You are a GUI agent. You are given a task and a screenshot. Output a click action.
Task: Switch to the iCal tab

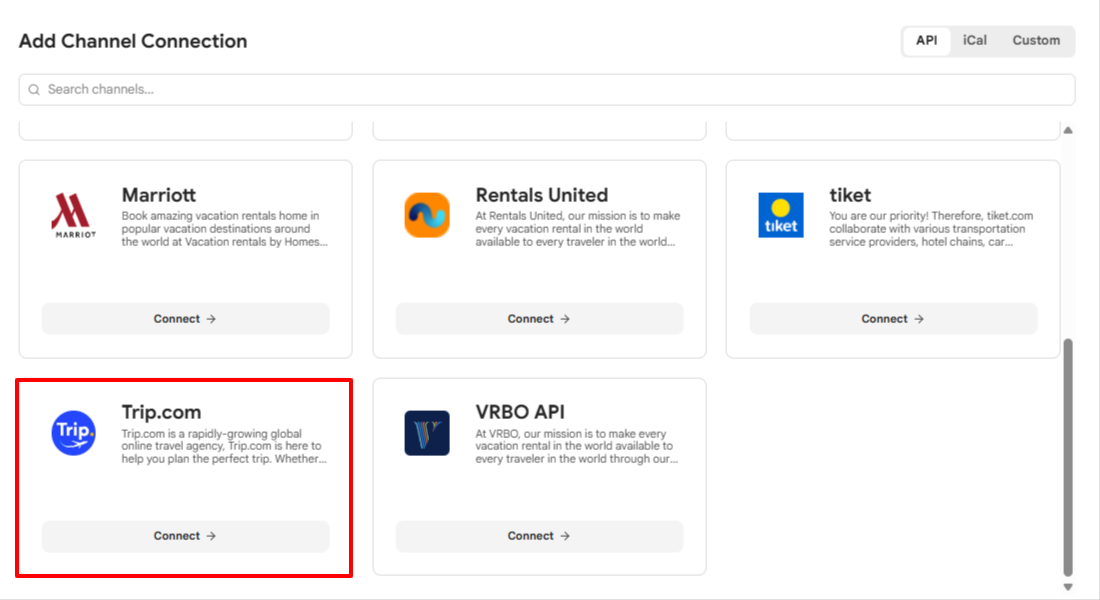pos(974,41)
